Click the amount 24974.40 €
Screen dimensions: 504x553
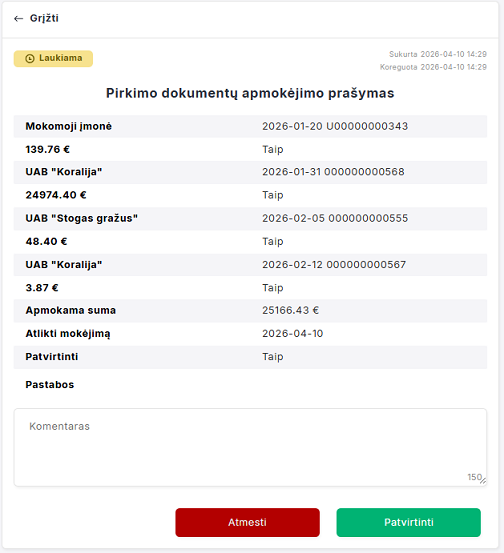[56, 195]
